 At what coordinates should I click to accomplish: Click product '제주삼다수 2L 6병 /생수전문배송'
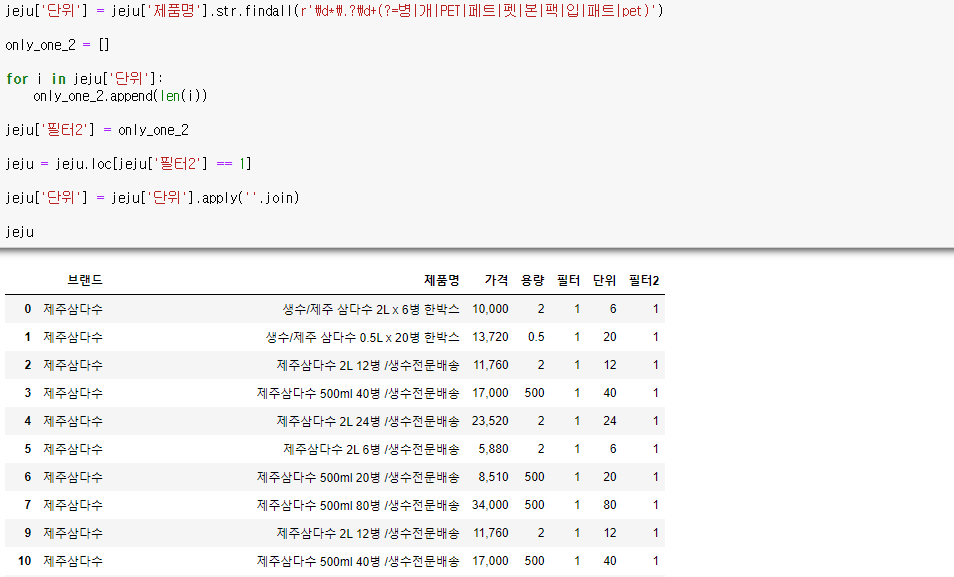pyautogui.click(x=371, y=449)
